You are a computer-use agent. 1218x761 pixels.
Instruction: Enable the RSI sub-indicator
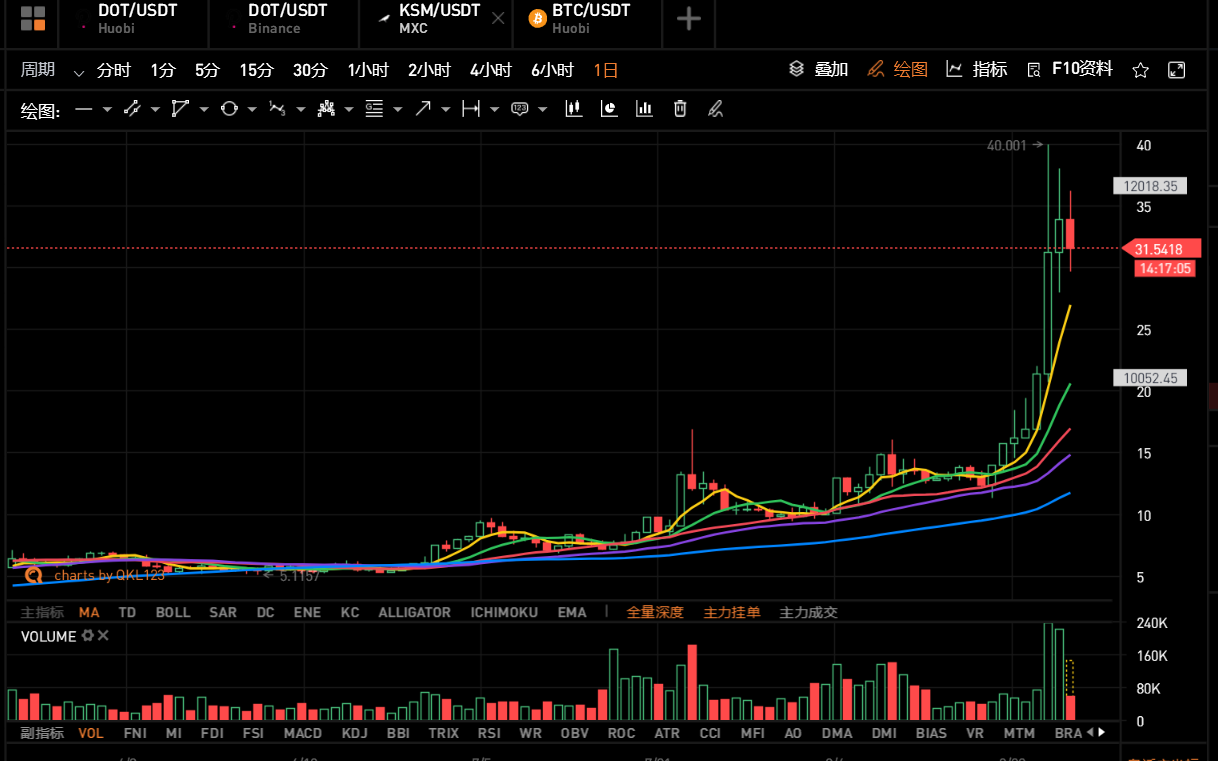pos(489,733)
